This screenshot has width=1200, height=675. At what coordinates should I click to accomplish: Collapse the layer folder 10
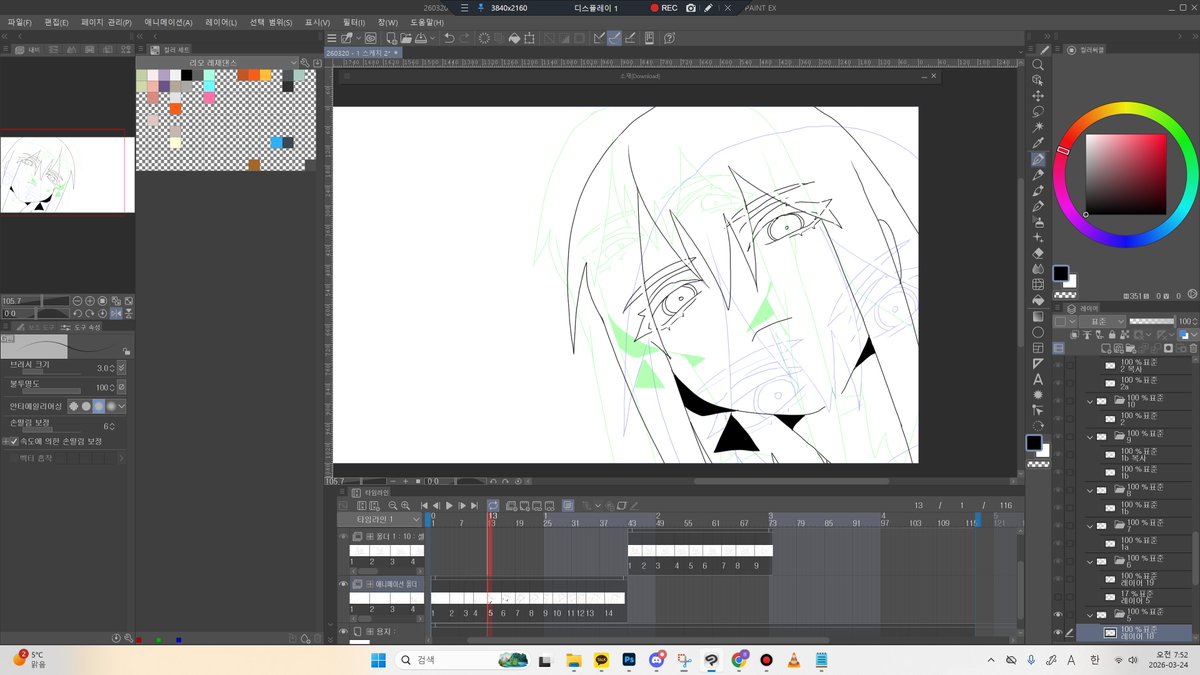pyautogui.click(x=1090, y=401)
